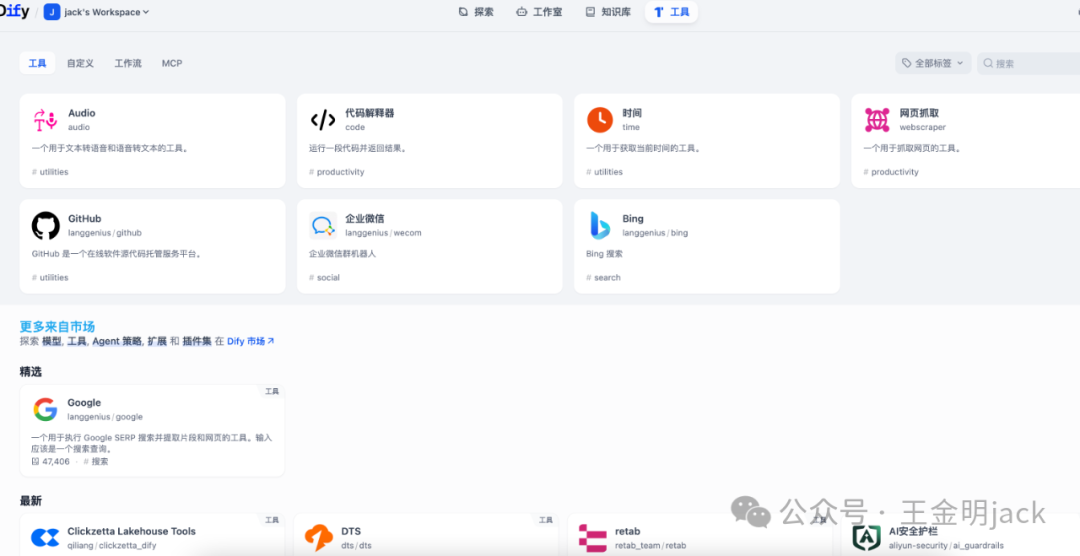Viewport: 1080px width, 556px height.
Task: Click the tag icon in 全部标签
Action: tap(907, 63)
